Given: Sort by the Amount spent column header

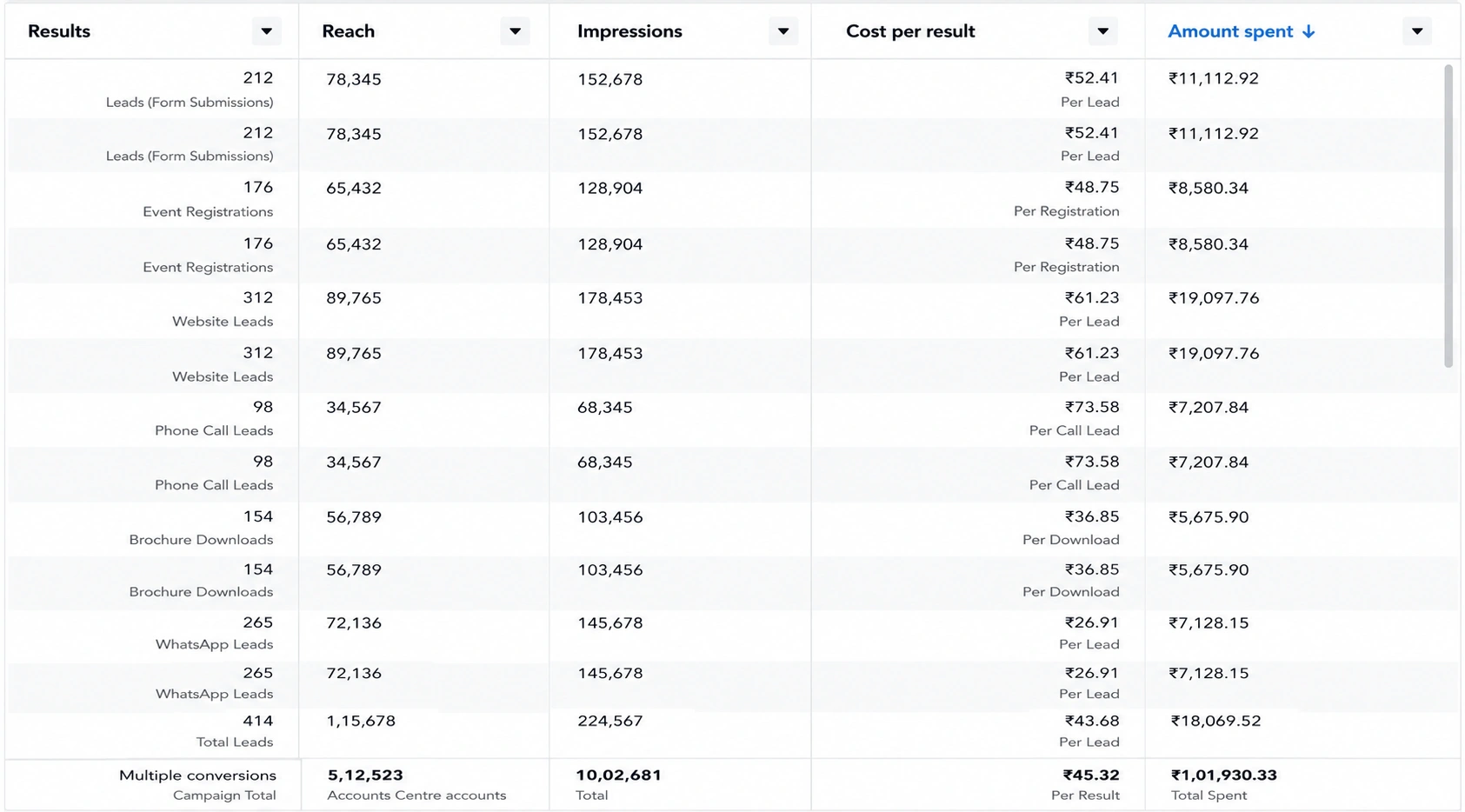Looking at the screenshot, I should 1230,31.
